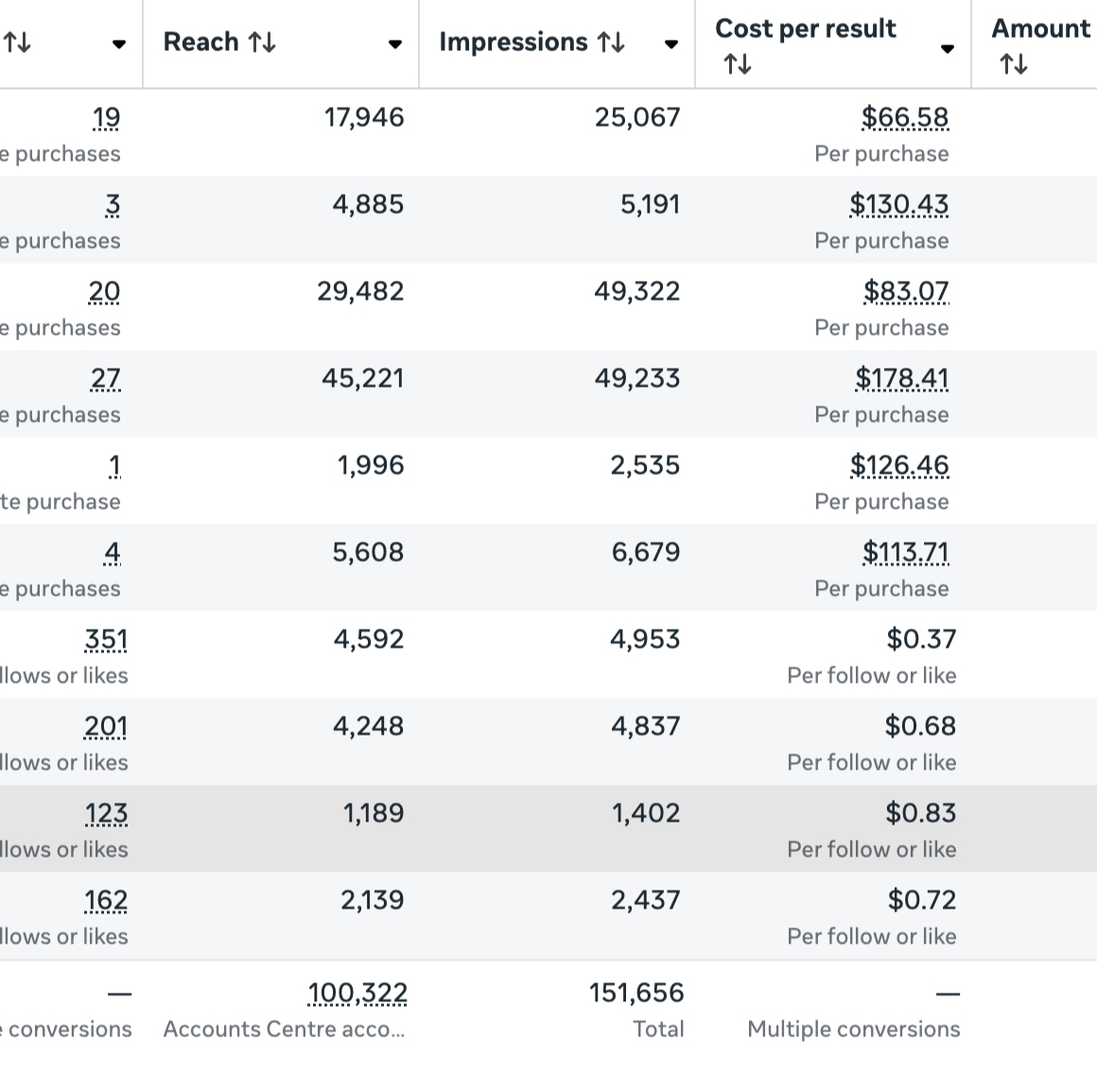Viewport: 1097px width, 1092px height.
Task: Click the $130.43 cost per purchase value
Action: coord(899,204)
